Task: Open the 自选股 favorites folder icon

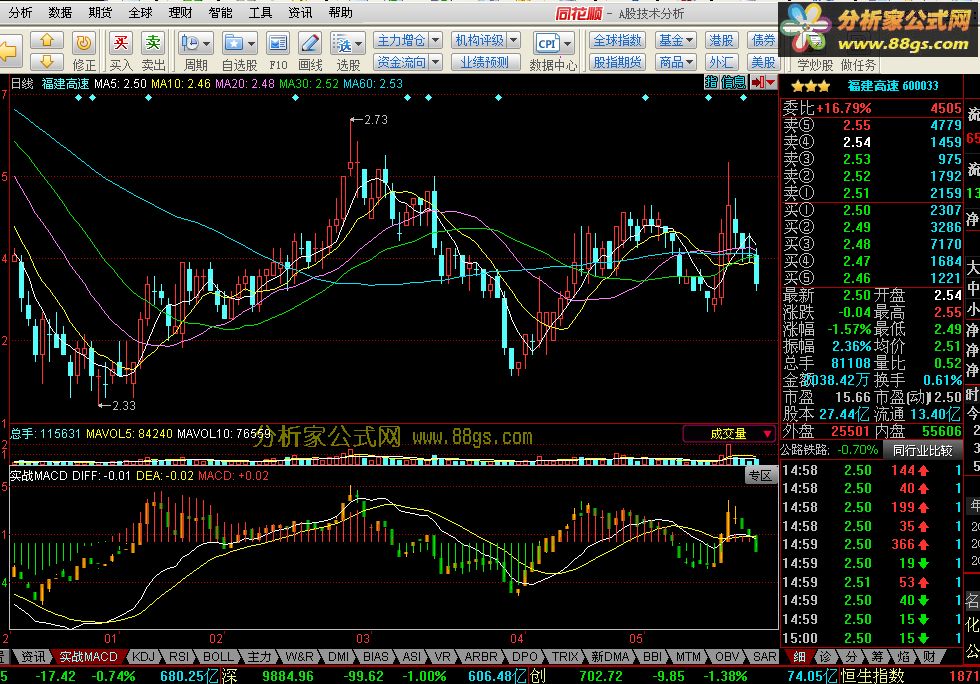Action: 233,44
